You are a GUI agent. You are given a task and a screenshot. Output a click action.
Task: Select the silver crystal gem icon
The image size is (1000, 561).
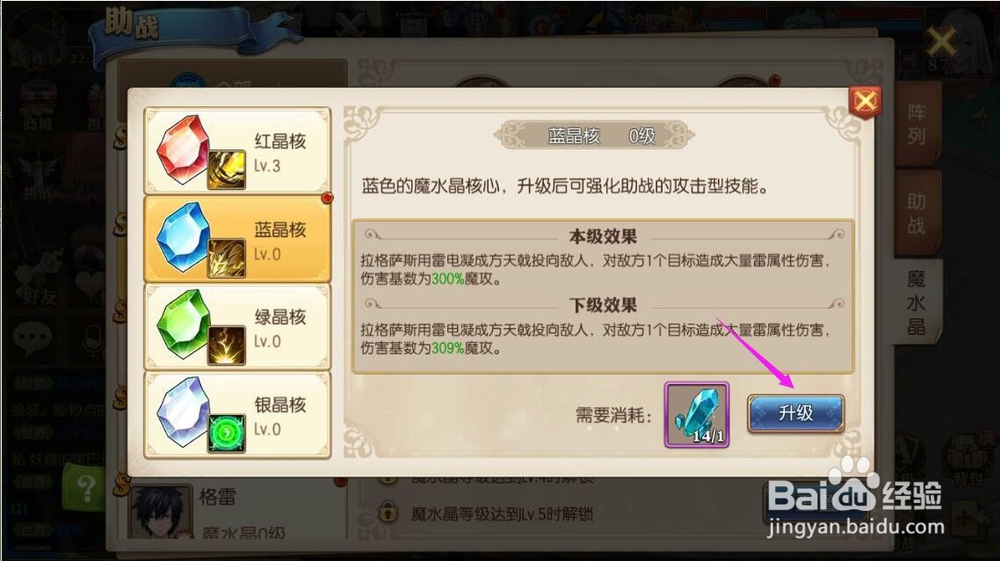[x=182, y=411]
